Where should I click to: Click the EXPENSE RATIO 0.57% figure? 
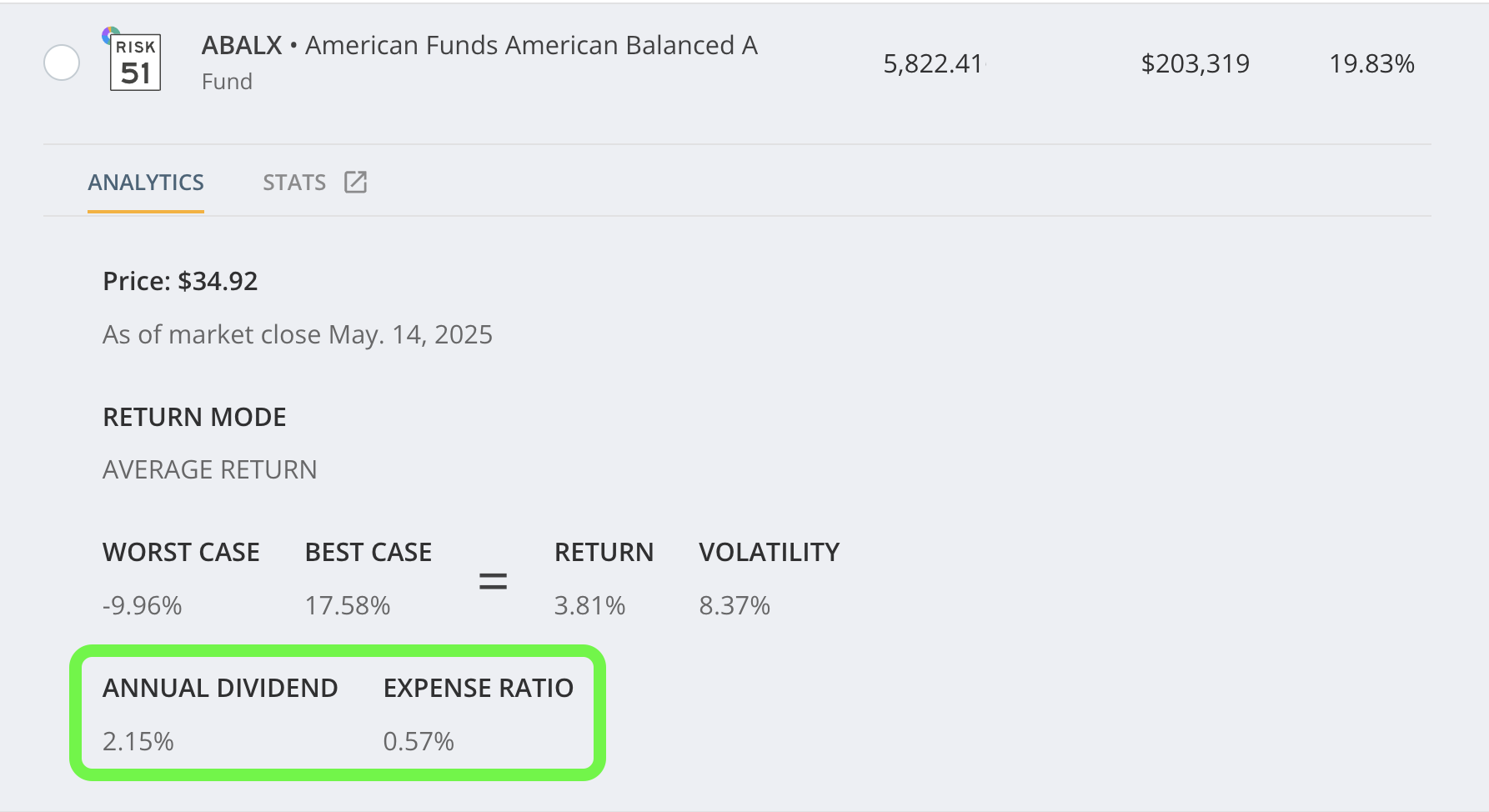(419, 739)
